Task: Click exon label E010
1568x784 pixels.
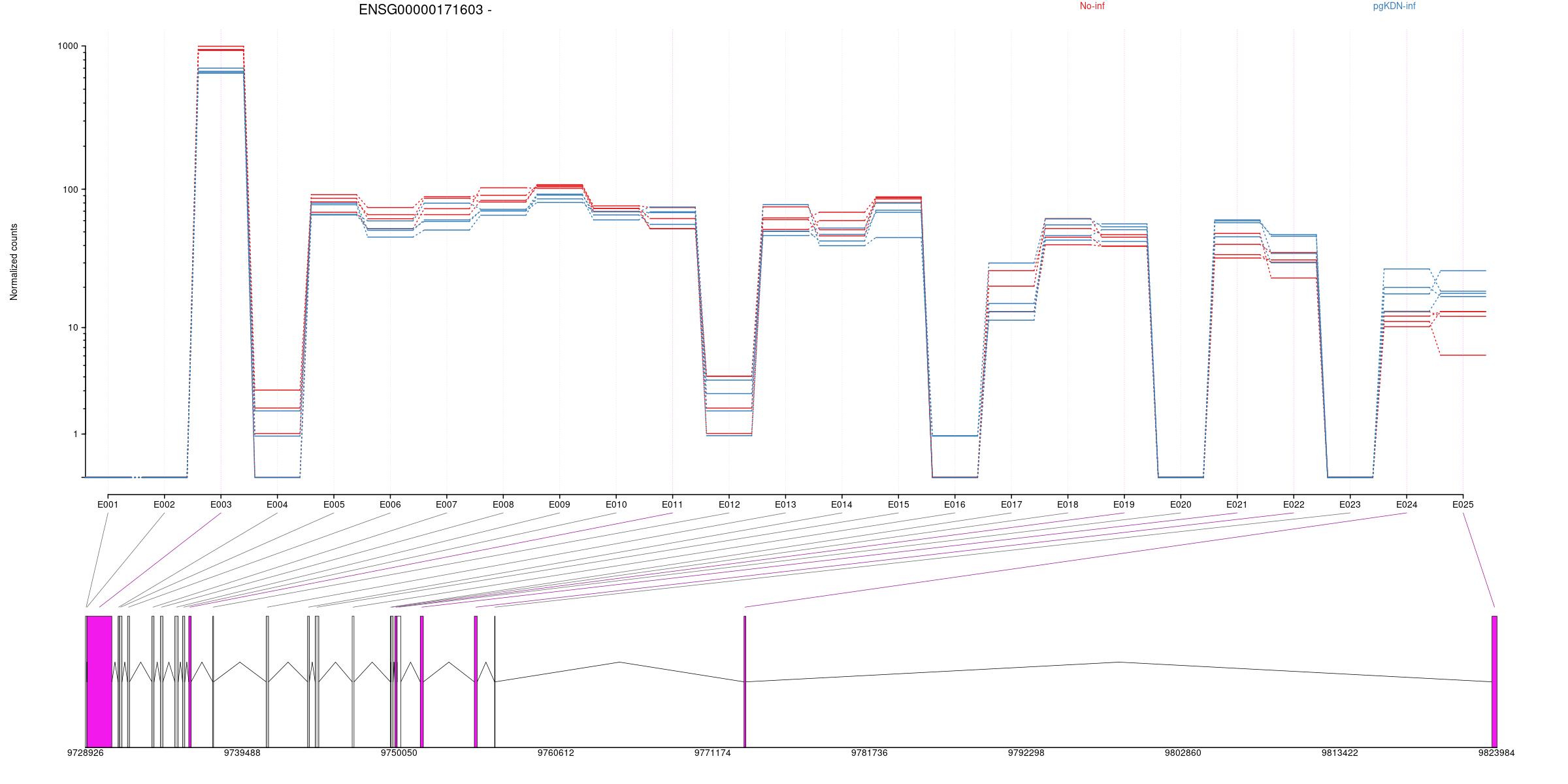Action: pos(616,504)
